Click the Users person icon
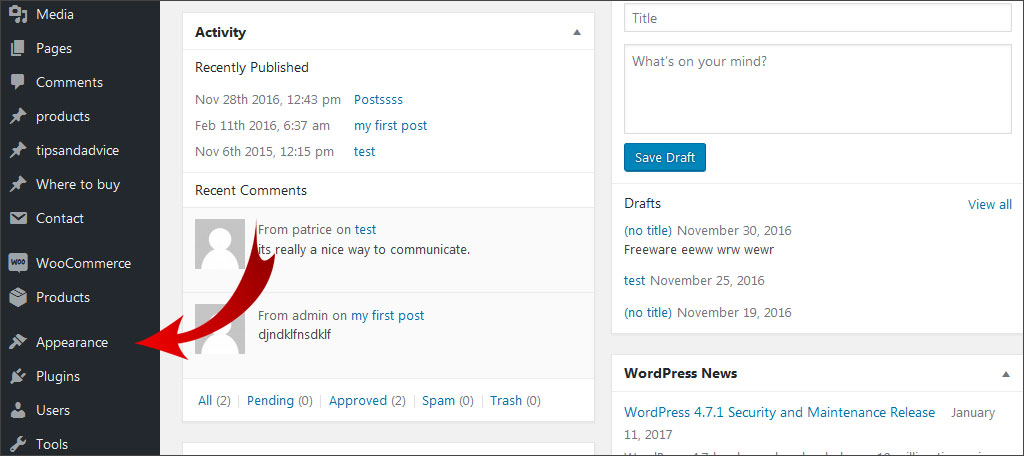 [18, 410]
